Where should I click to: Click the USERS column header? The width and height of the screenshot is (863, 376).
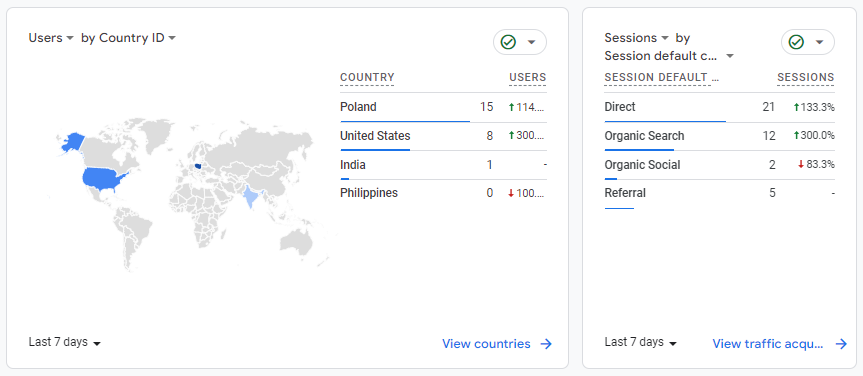[x=527, y=78]
